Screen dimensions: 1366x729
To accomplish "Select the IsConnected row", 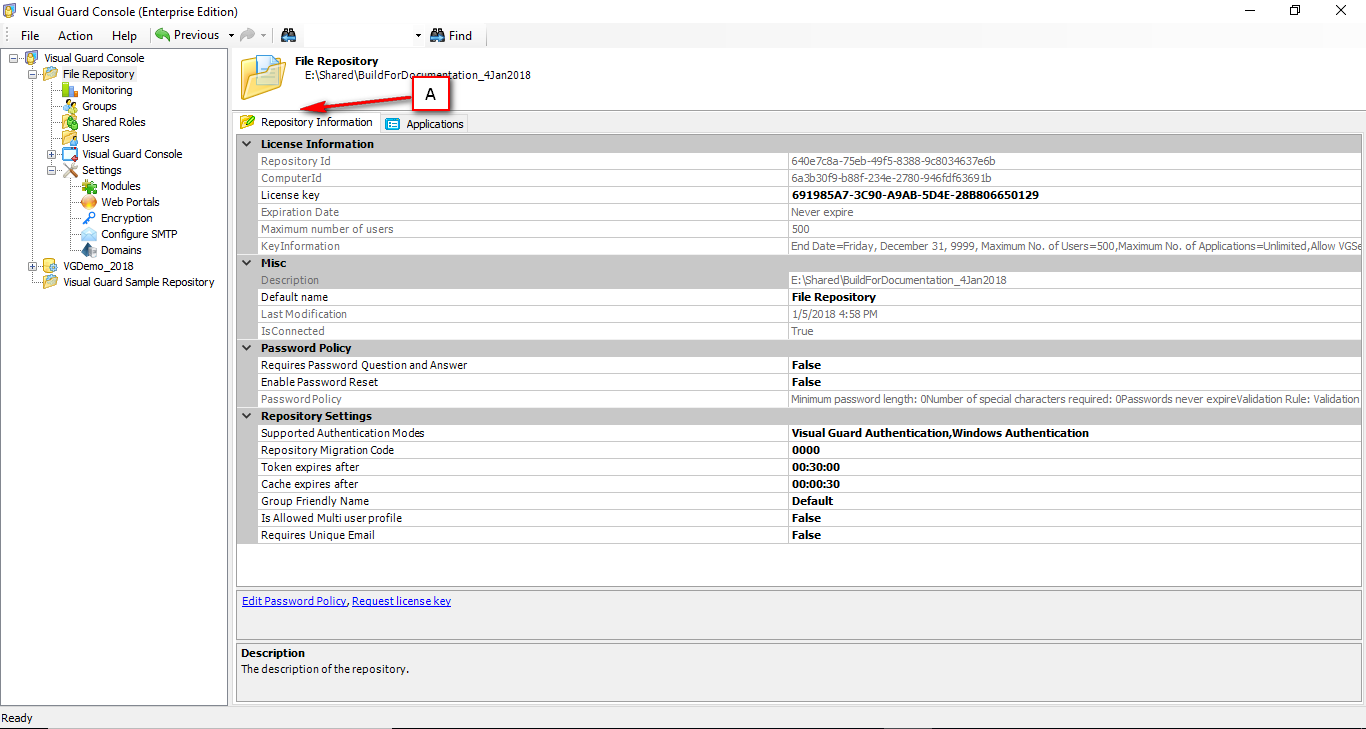I will coord(810,331).
